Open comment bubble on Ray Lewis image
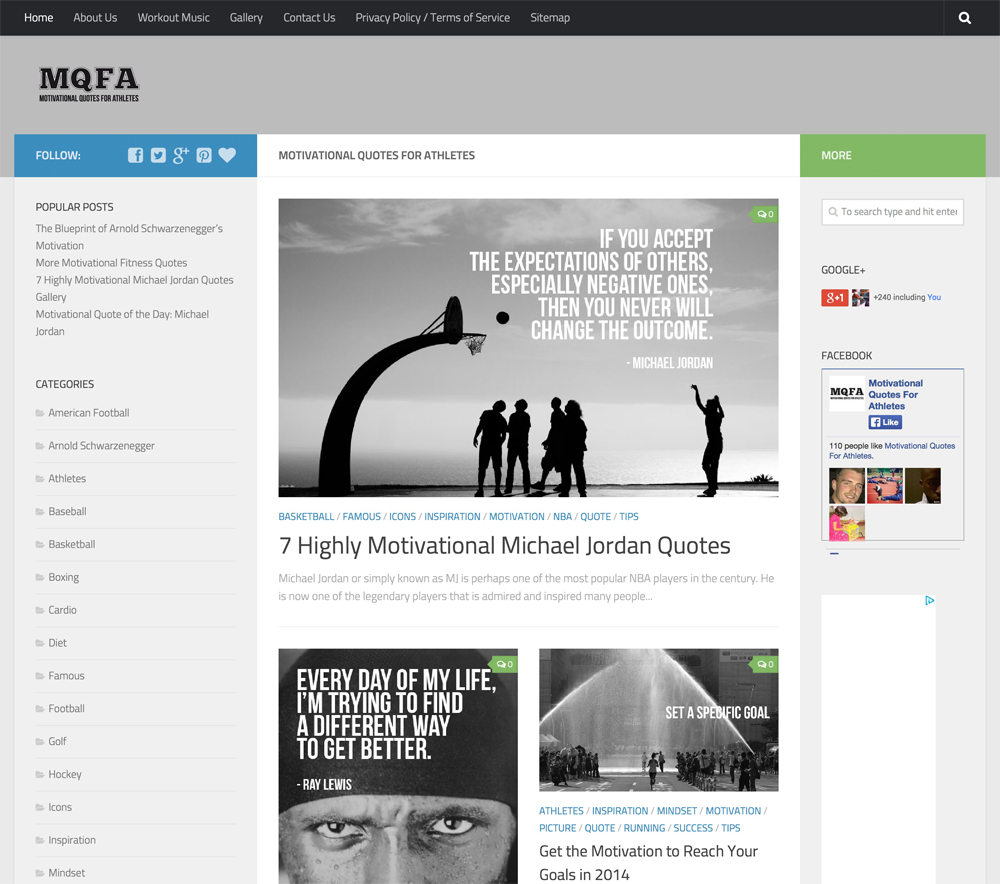1000x884 pixels. pos(504,664)
